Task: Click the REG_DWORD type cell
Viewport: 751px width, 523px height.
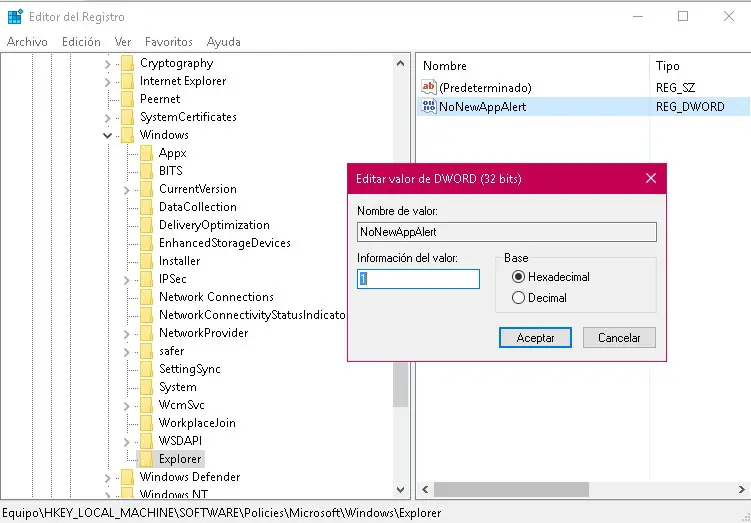Action: 690,106
